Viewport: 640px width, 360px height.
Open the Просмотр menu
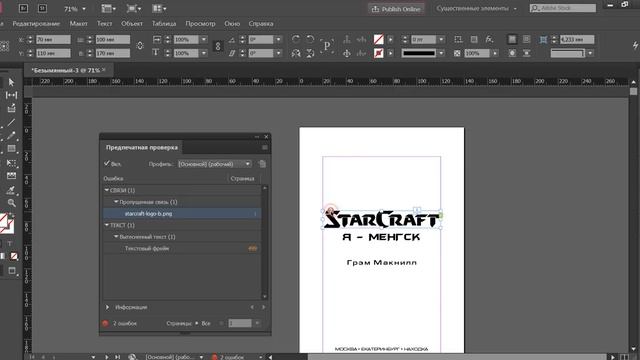tap(200, 24)
